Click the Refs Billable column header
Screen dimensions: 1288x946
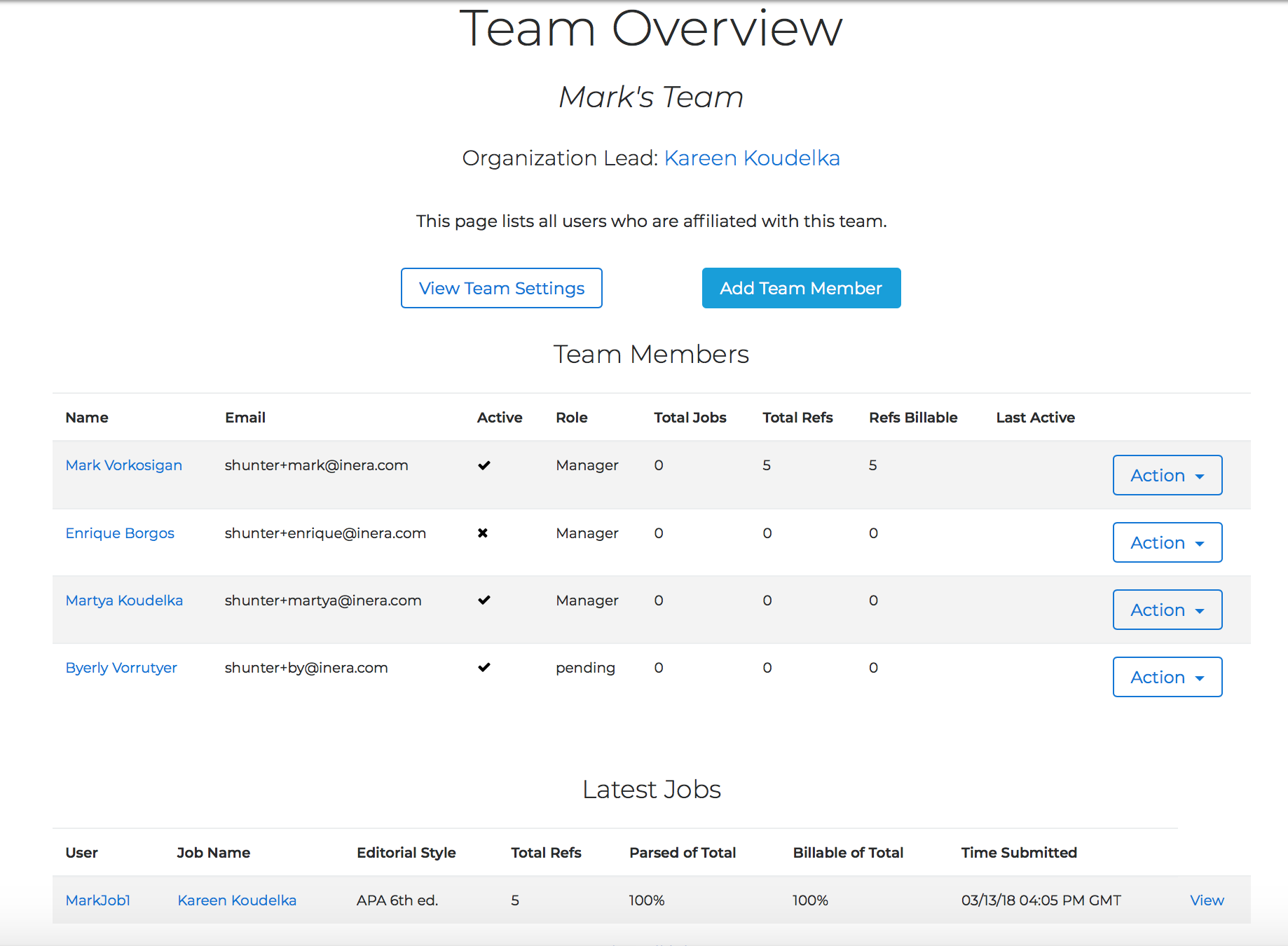coord(913,418)
